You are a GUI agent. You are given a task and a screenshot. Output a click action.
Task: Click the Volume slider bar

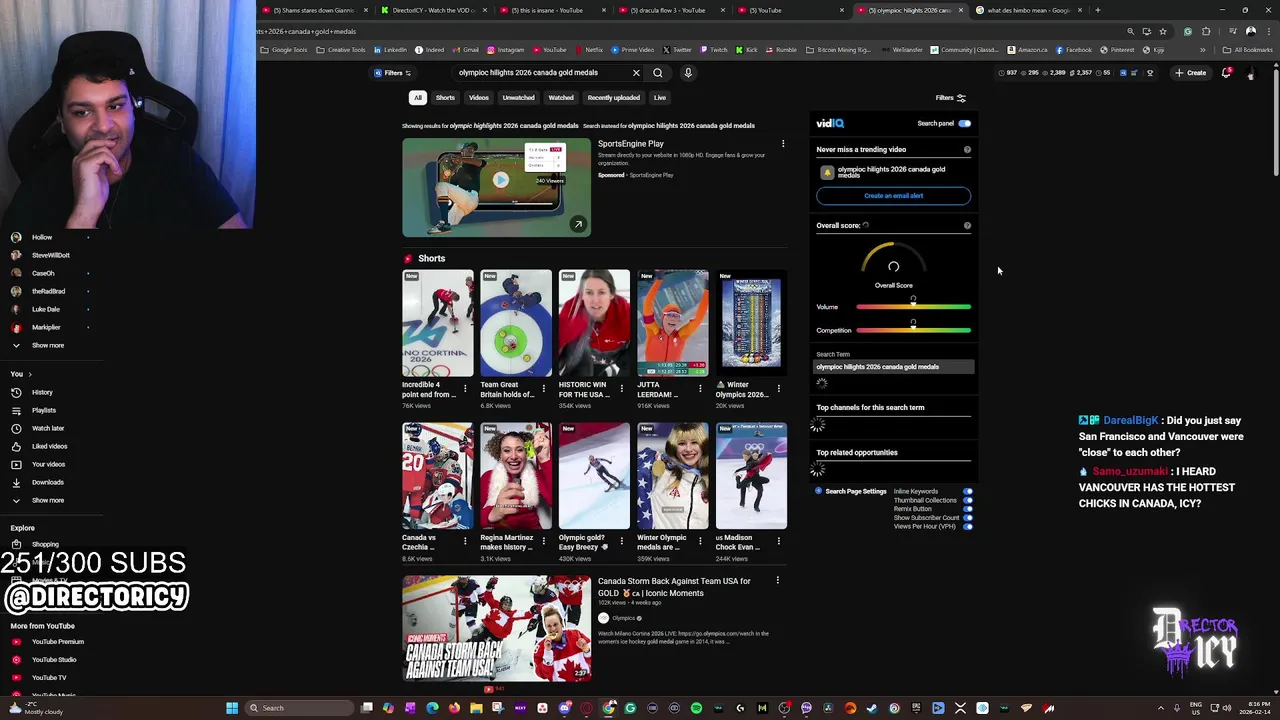pyautogui.click(x=913, y=307)
